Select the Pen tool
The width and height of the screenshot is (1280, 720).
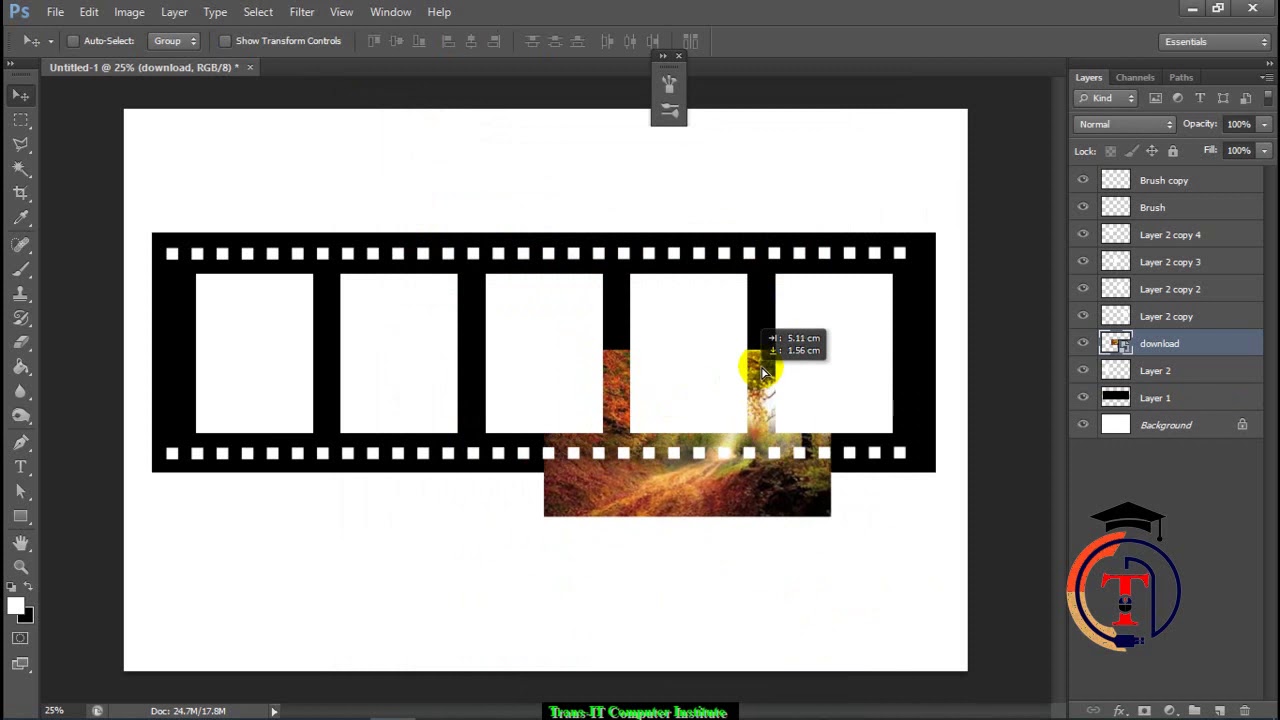point(21,442)
